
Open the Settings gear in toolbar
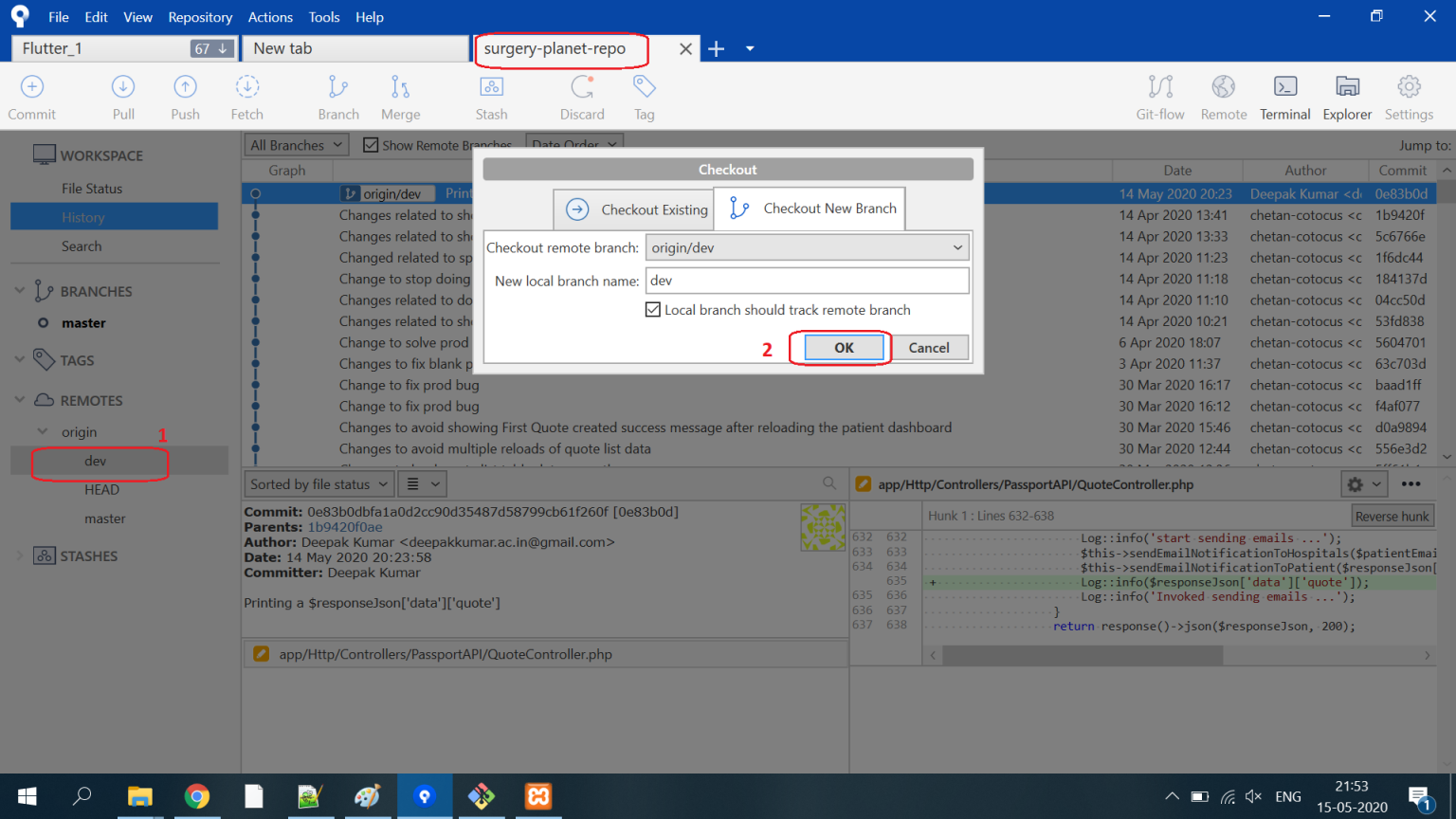(1409, 98)
